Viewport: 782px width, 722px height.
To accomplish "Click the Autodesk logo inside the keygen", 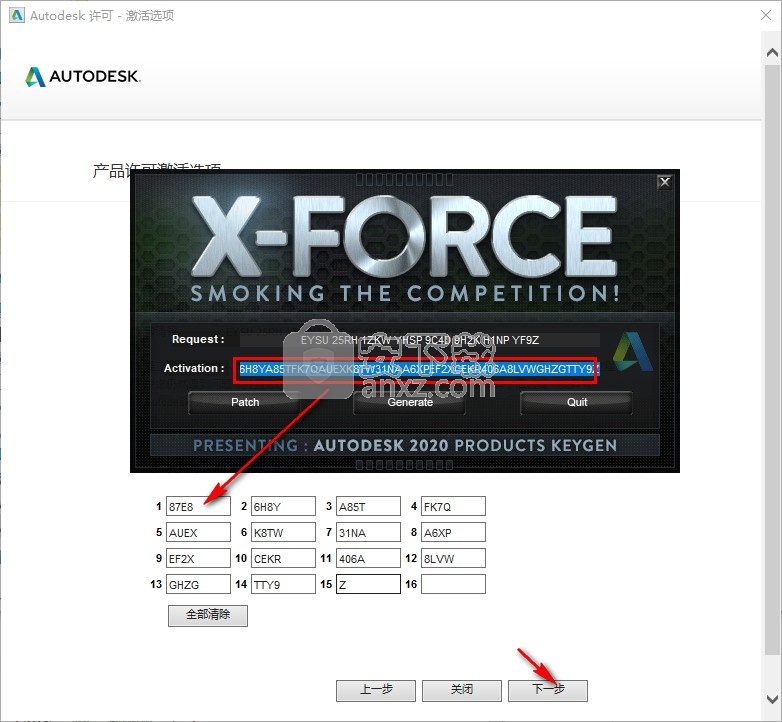I will pyautogui.click(x=632, y=352).
